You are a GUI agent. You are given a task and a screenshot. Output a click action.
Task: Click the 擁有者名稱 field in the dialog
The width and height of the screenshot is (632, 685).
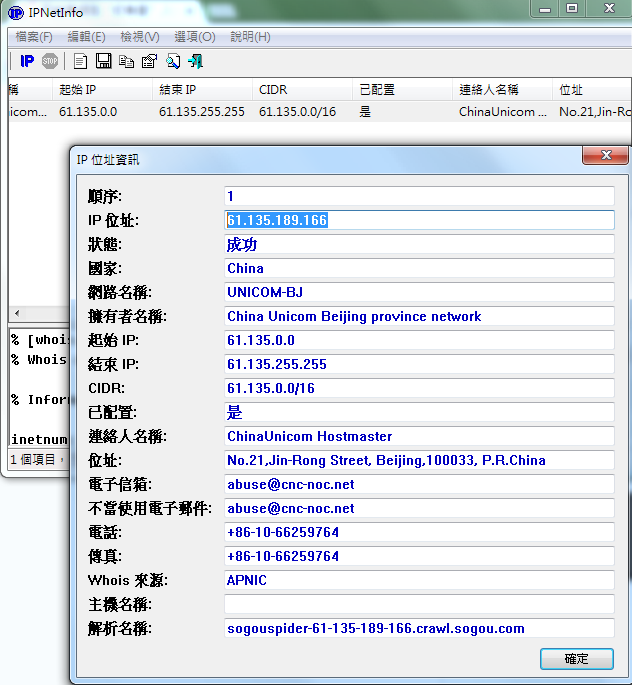(x=419, y=316)
